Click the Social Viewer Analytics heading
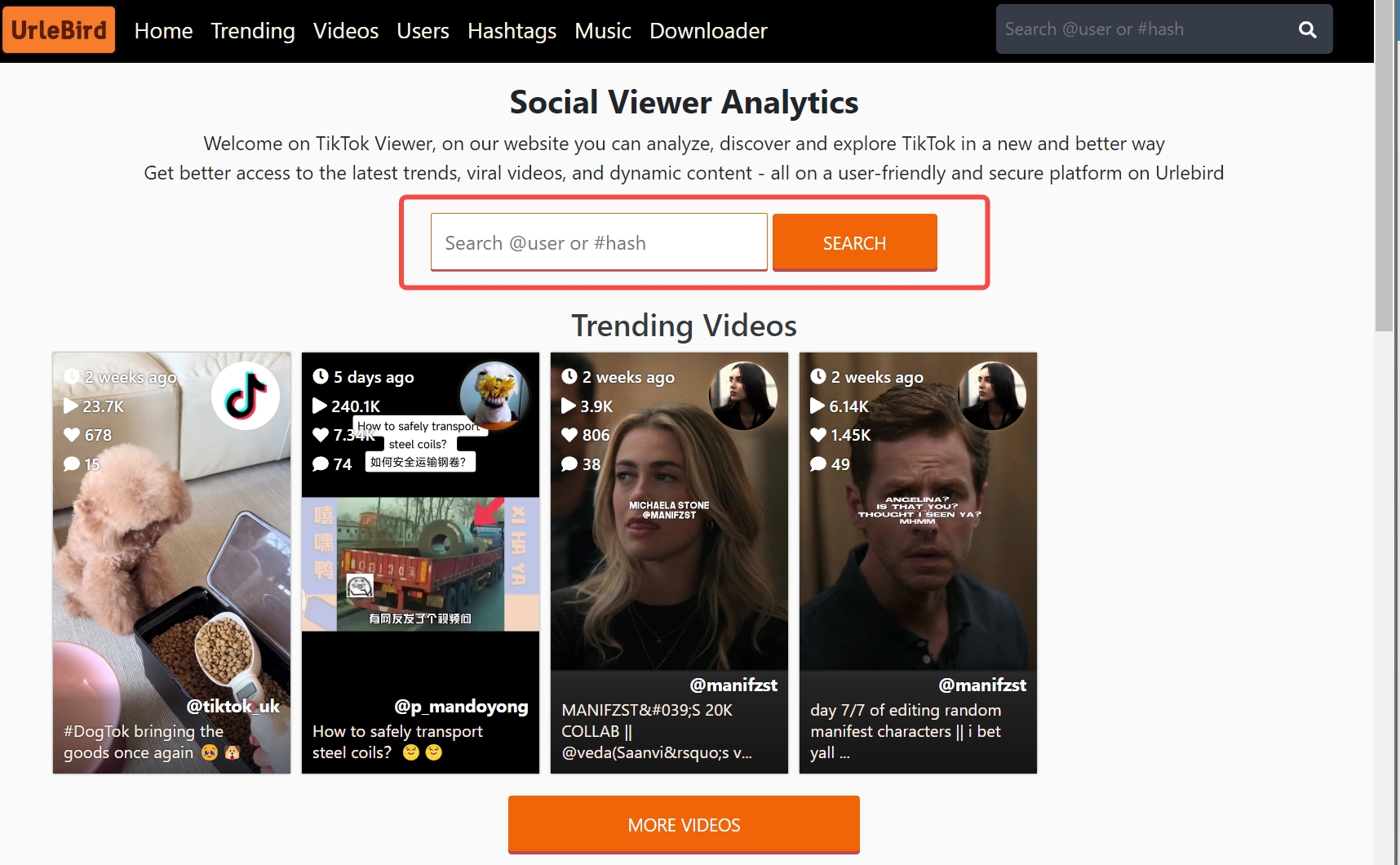The width and height of the screenshot is (1400, 865). click(x=684, y=103)
